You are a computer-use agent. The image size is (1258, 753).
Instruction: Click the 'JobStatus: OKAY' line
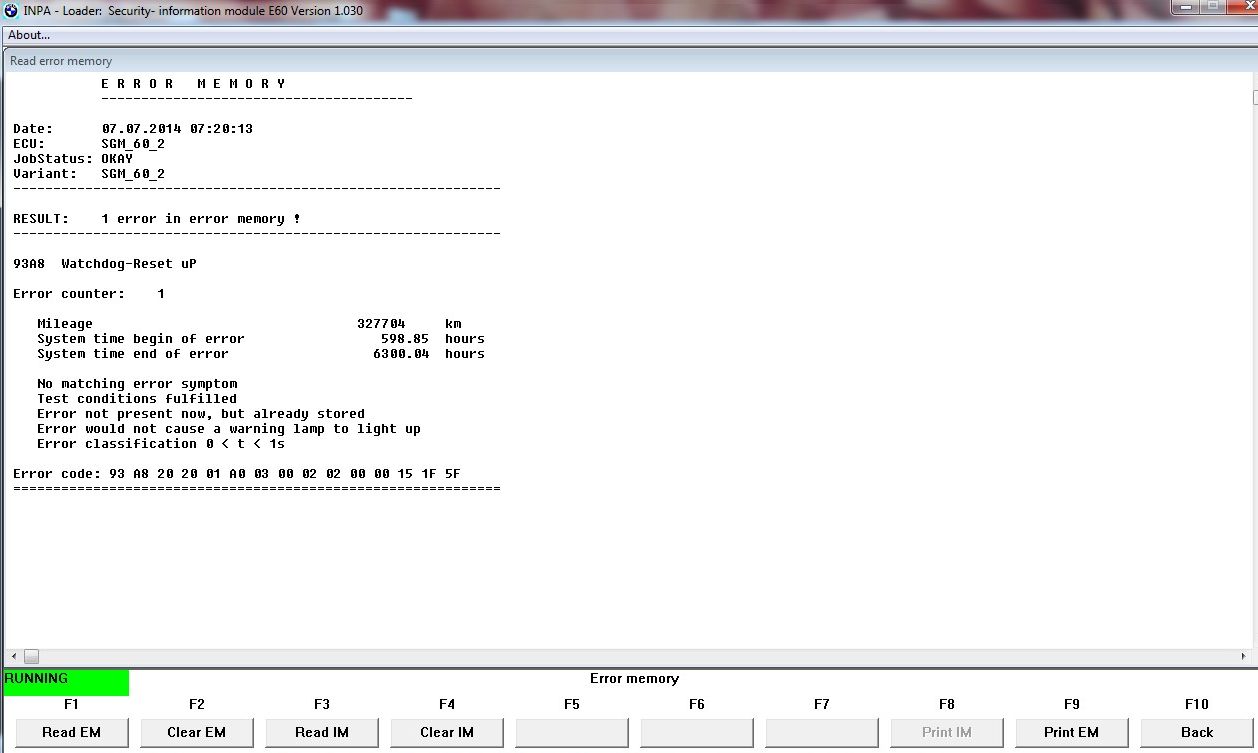pyautogui.click(x=73, y=159)
